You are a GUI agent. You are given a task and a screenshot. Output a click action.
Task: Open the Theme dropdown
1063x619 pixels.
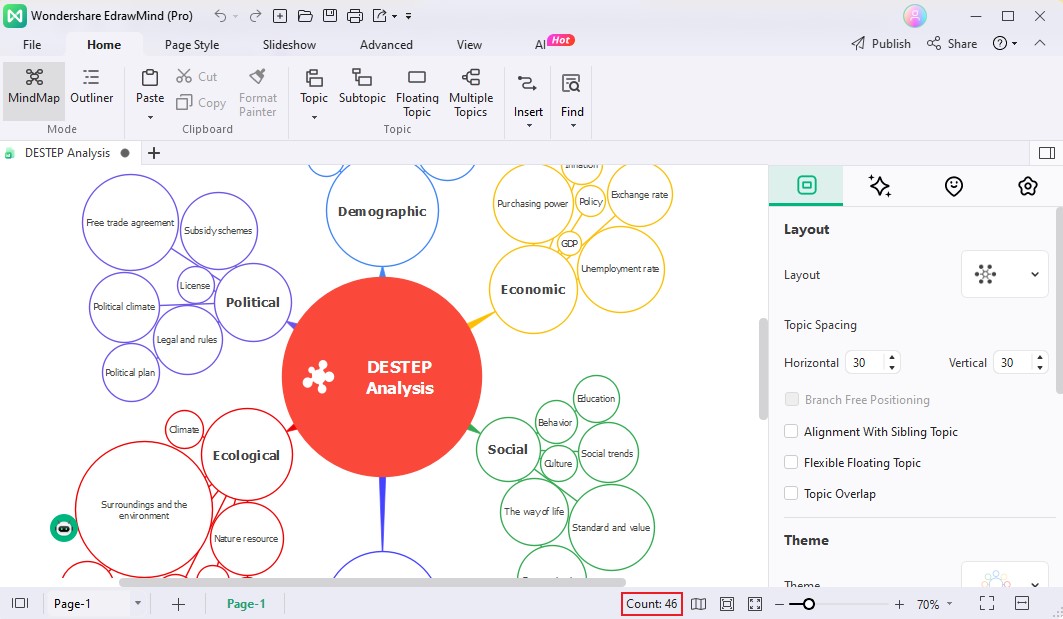[x=1005, y=576]
